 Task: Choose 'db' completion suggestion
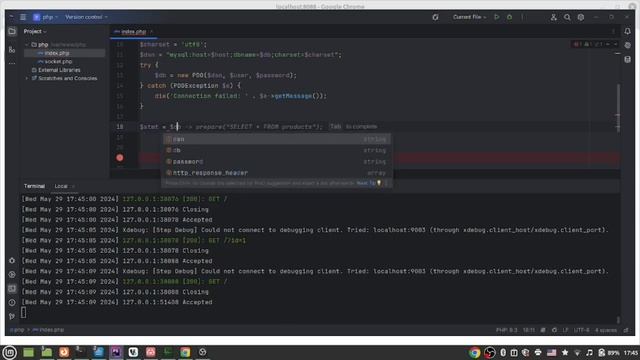277,151
